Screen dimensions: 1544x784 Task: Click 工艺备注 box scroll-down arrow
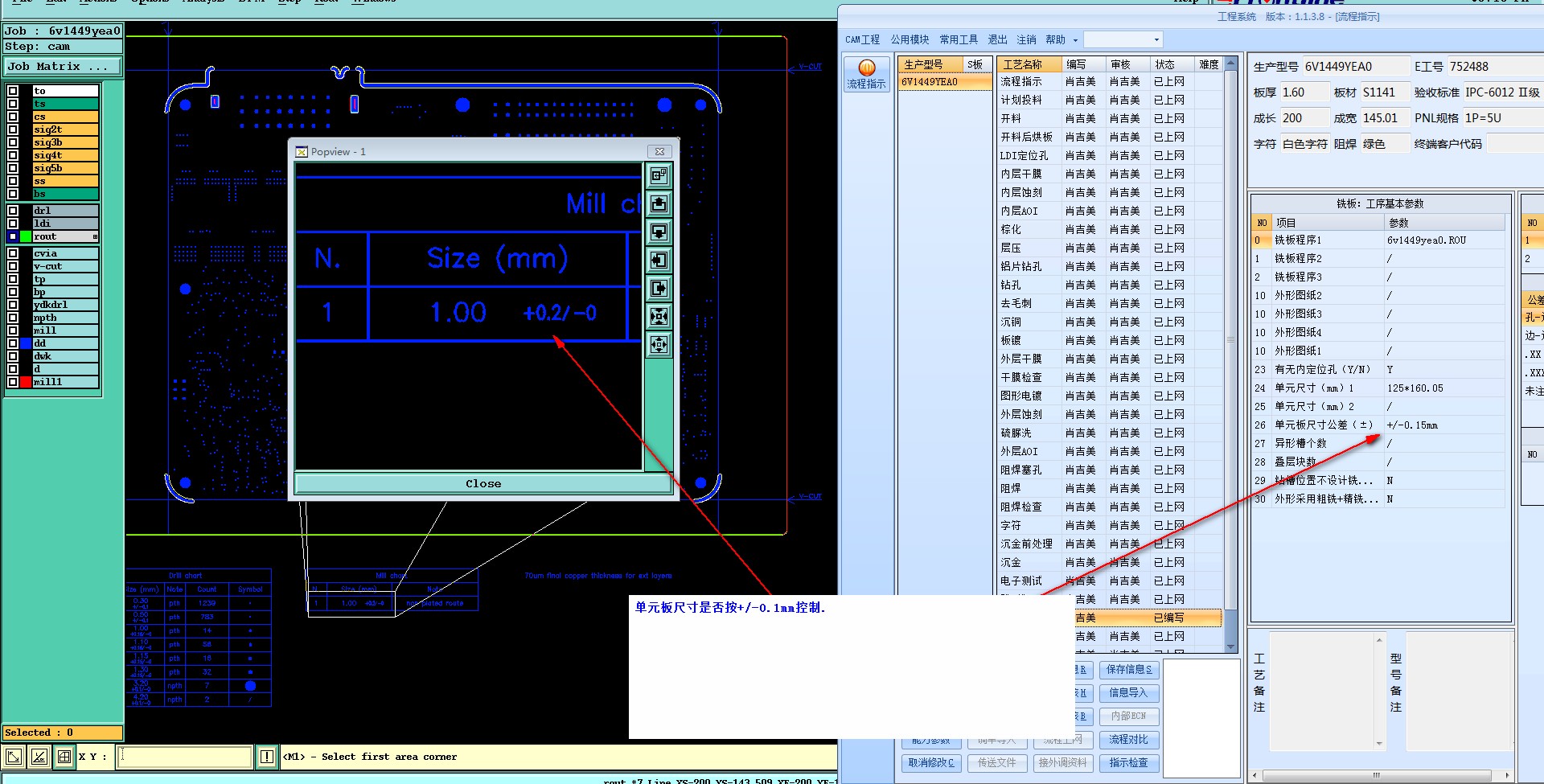(x=1379, y=744)
